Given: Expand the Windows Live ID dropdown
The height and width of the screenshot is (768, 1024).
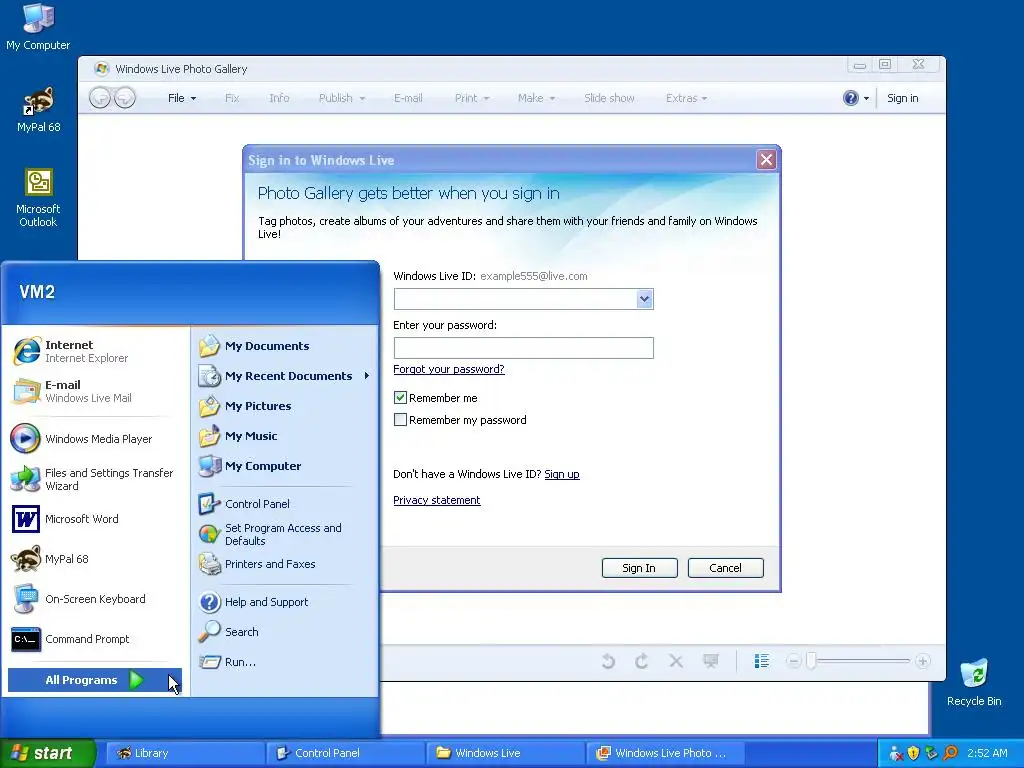Looking at the screenshot, I should point(645,299).
